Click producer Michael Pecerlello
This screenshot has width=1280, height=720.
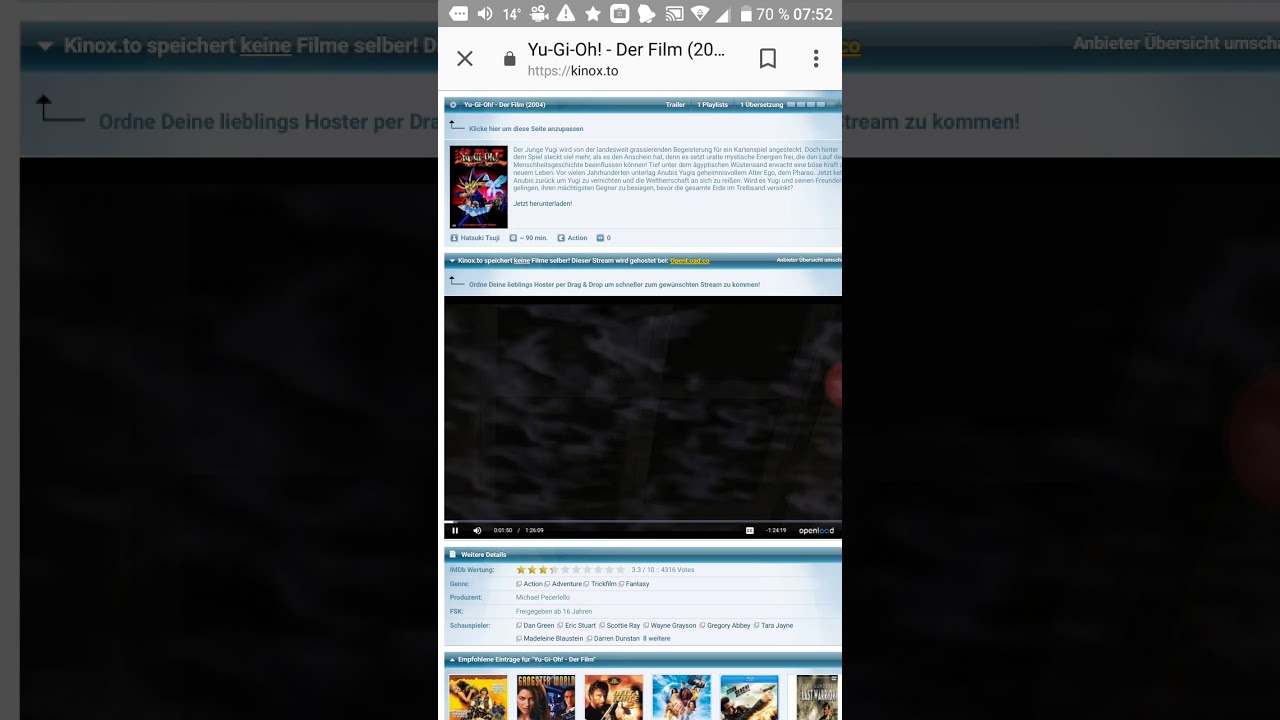543,598
